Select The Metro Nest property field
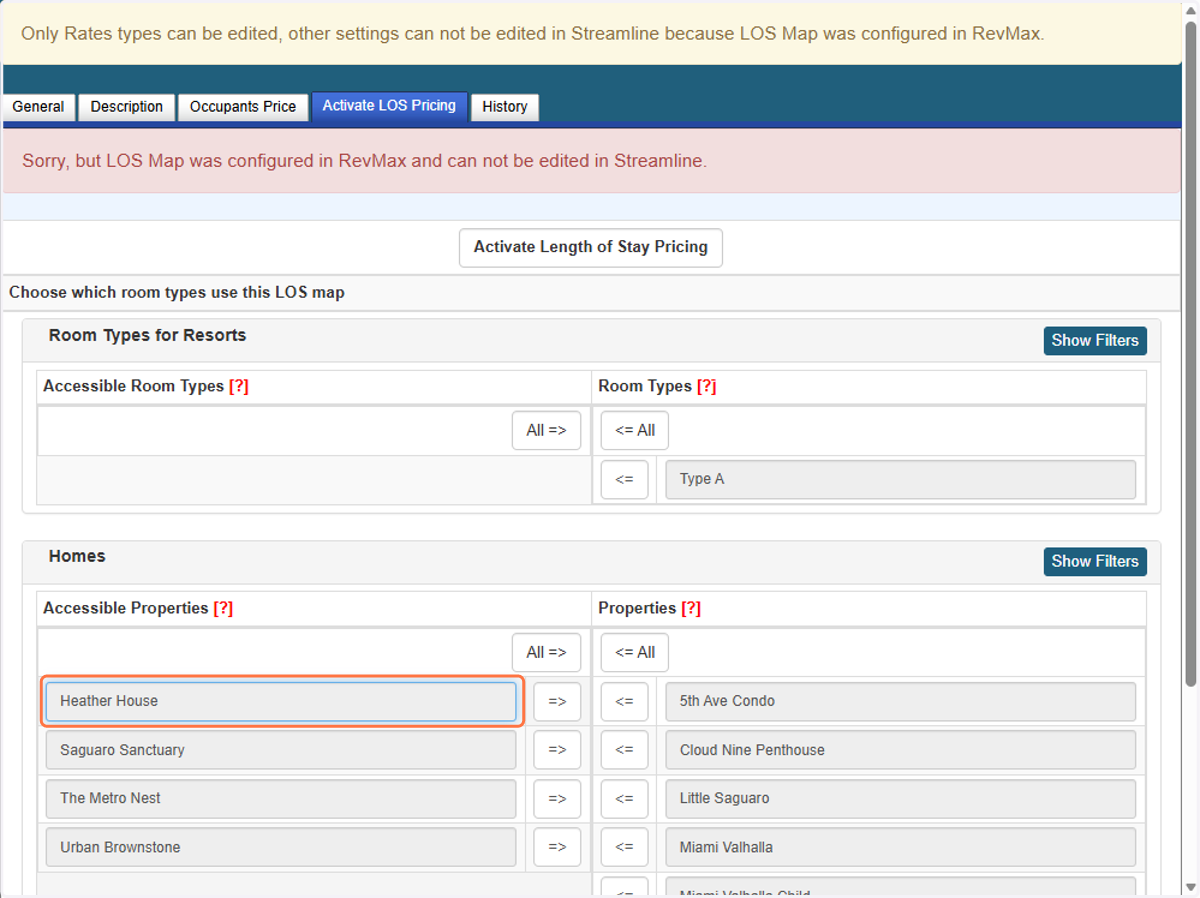The image size is (1200, 898). [x=281, y=798]
